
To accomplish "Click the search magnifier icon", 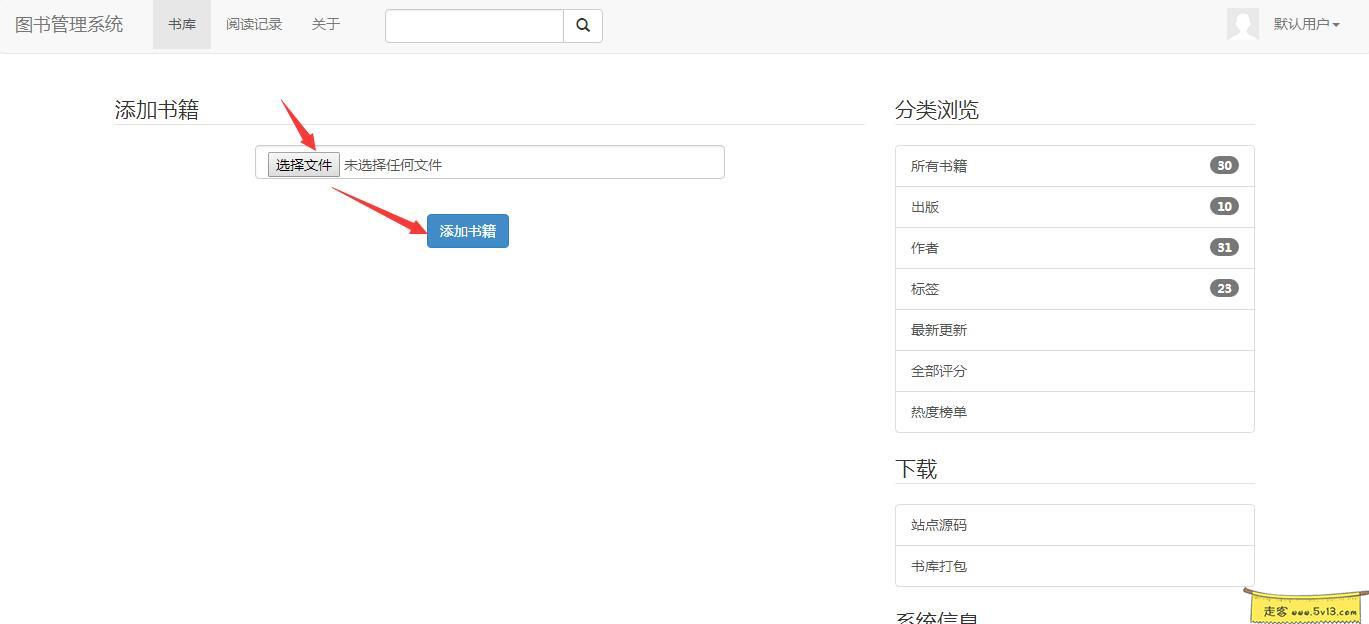I will coord(583,25).
